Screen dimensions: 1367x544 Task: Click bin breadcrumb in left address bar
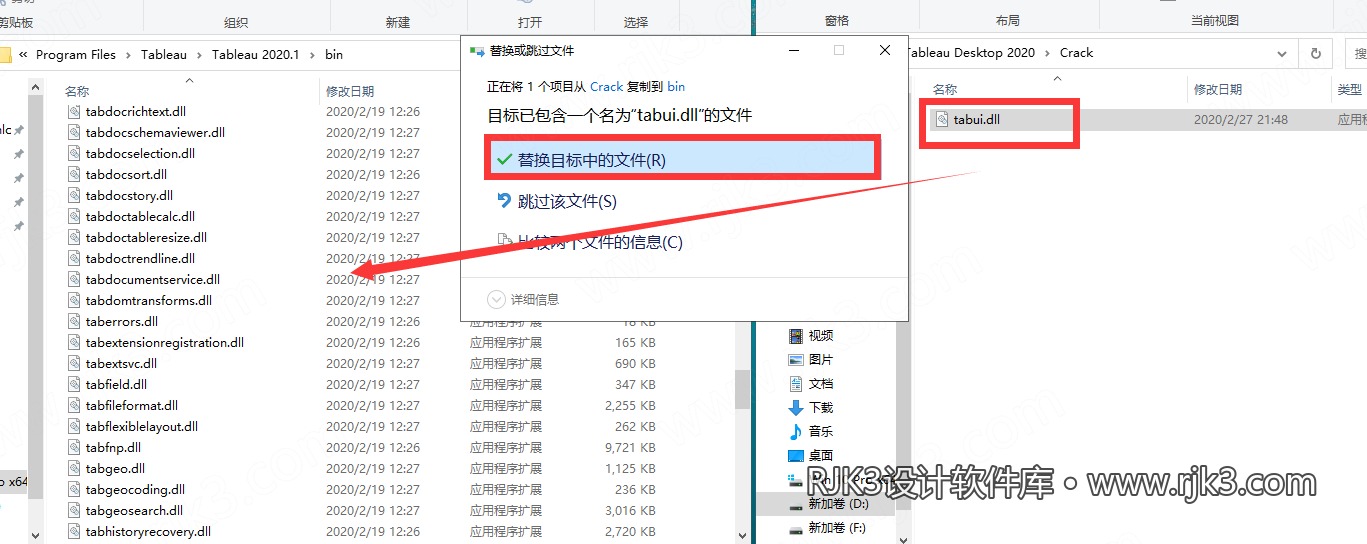pos(334,55)
